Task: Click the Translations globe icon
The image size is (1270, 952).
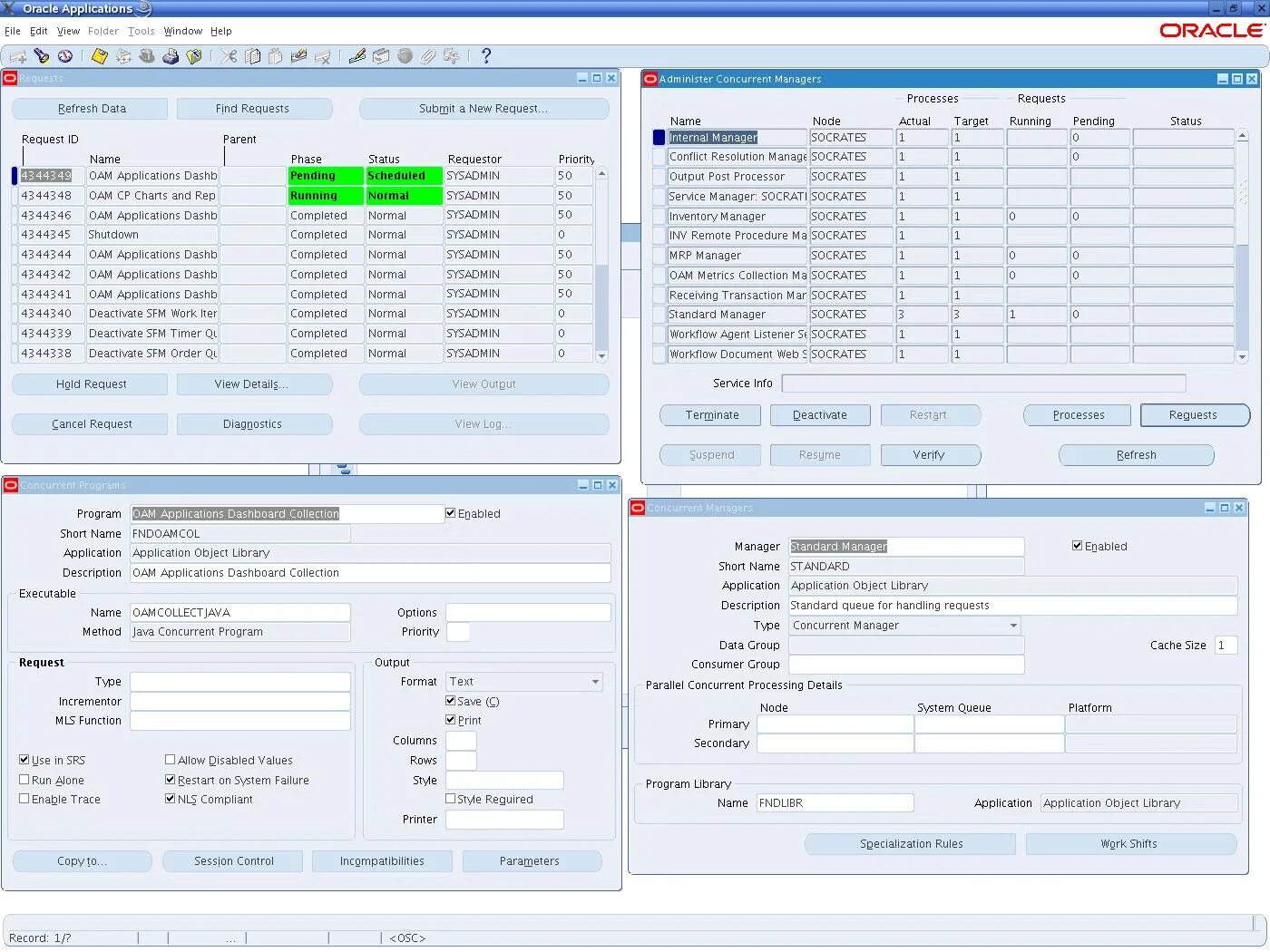Action: tap(405, 56)
